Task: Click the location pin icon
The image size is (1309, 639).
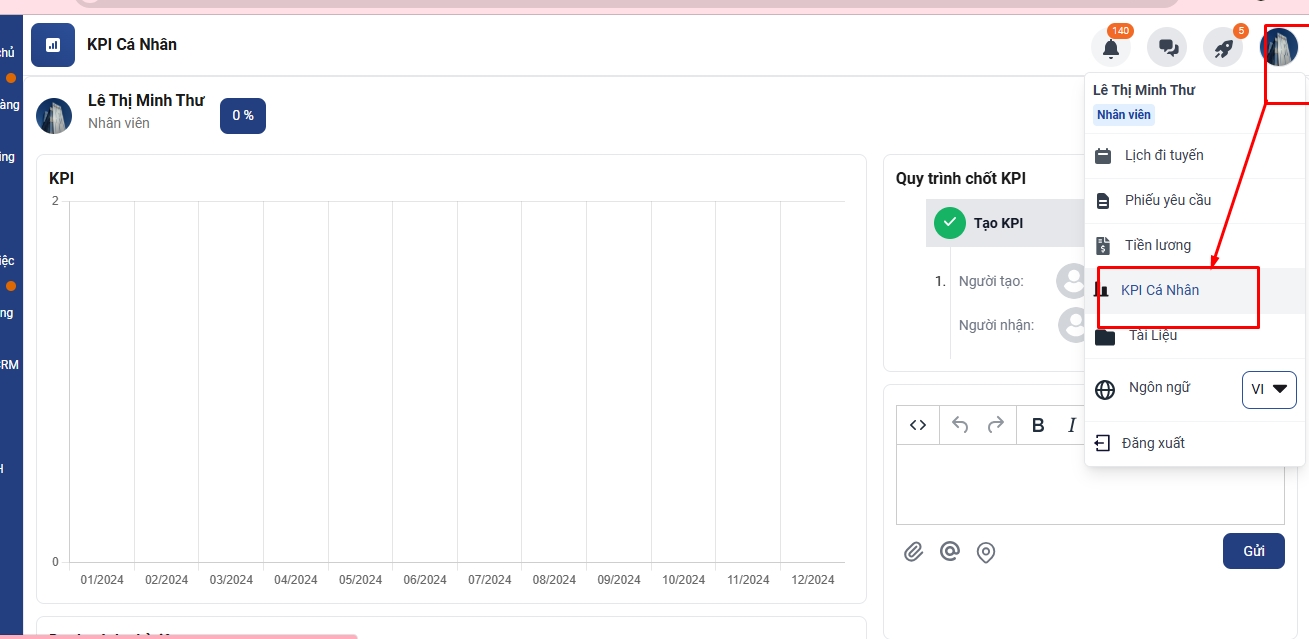Action: pyautogui.click(x=986, y=552)
